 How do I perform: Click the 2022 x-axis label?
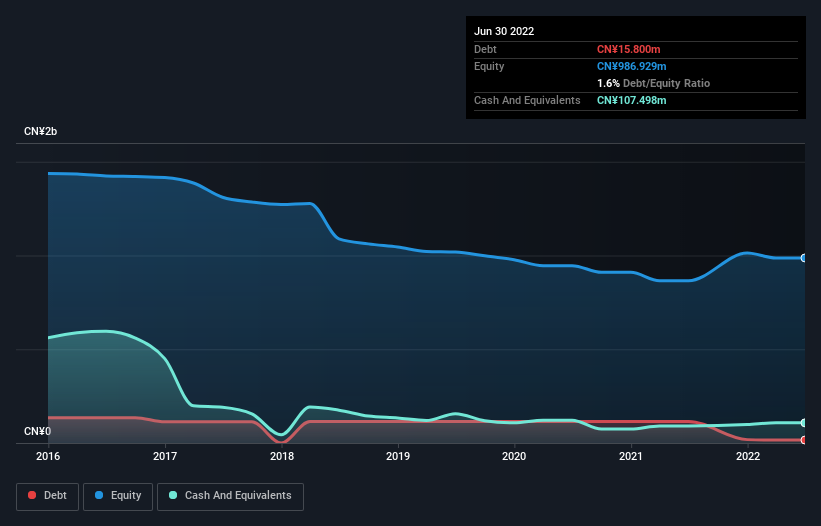tap(748, 456)
